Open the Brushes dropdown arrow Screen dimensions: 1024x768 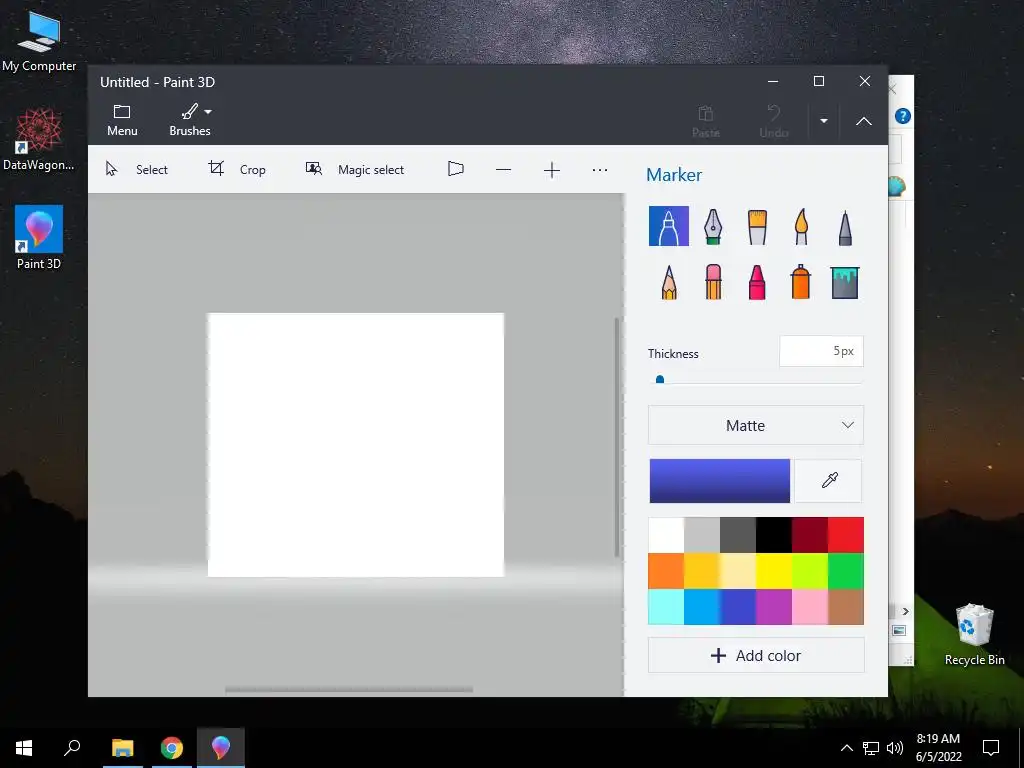(208, 112)
